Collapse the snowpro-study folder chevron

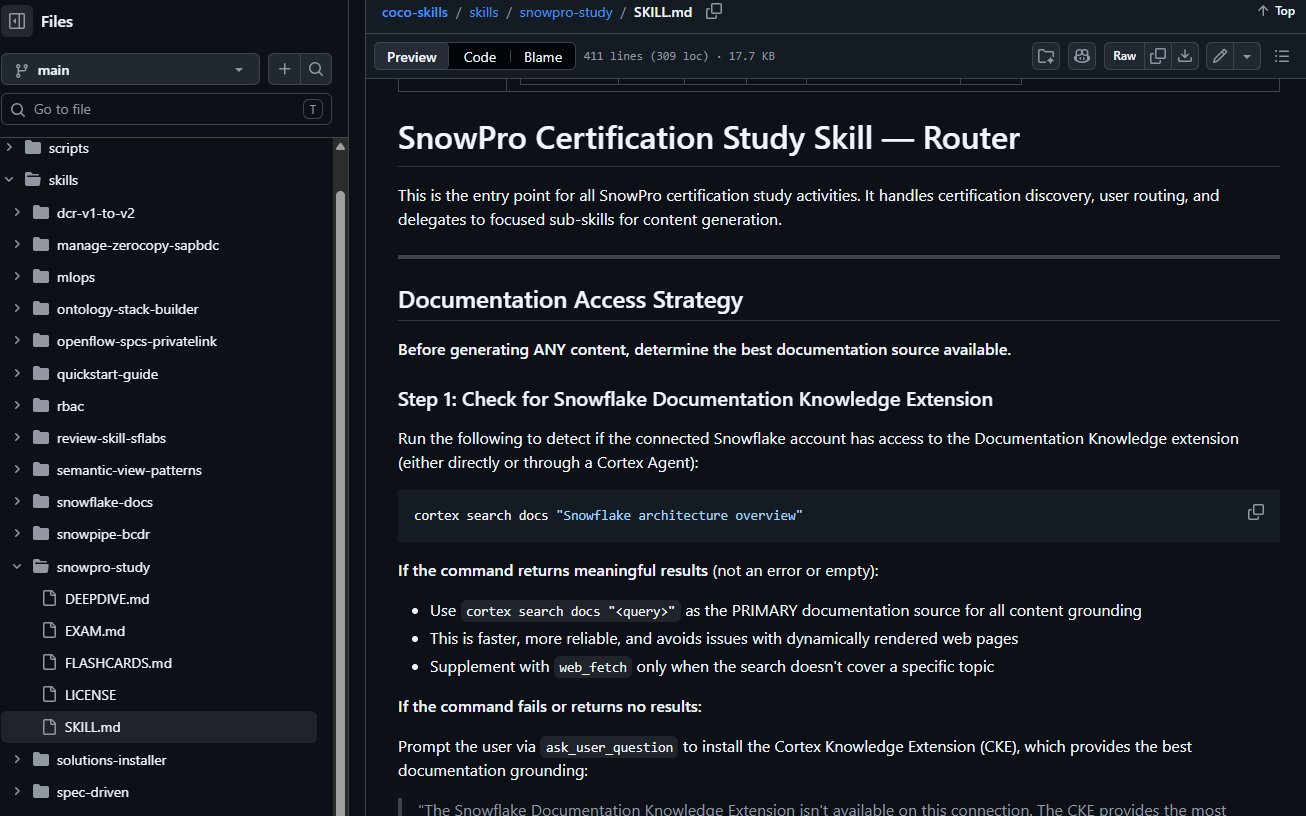(17, 567)
